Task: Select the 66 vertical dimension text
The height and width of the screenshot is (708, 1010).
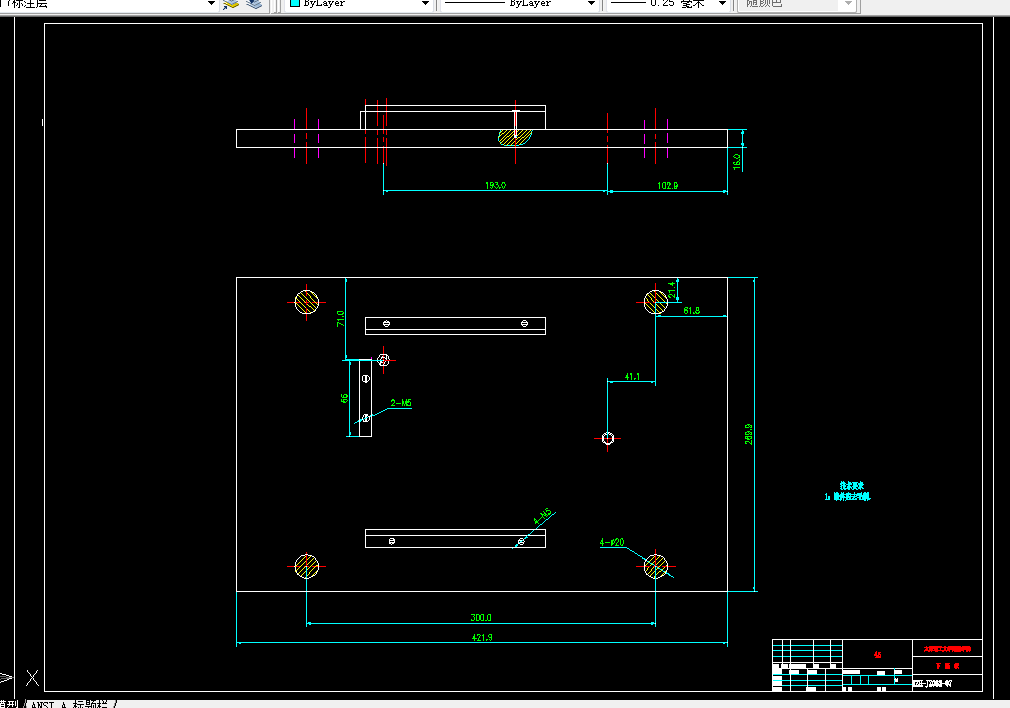Action: click(x=344, y=398)
